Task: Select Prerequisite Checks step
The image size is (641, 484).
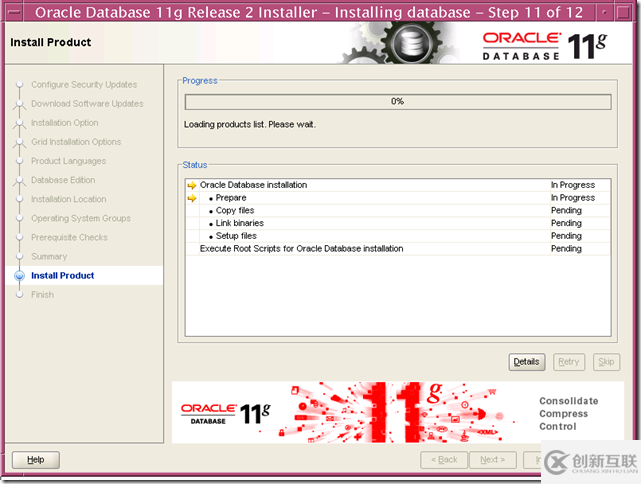Action: [x=69, y=238]
